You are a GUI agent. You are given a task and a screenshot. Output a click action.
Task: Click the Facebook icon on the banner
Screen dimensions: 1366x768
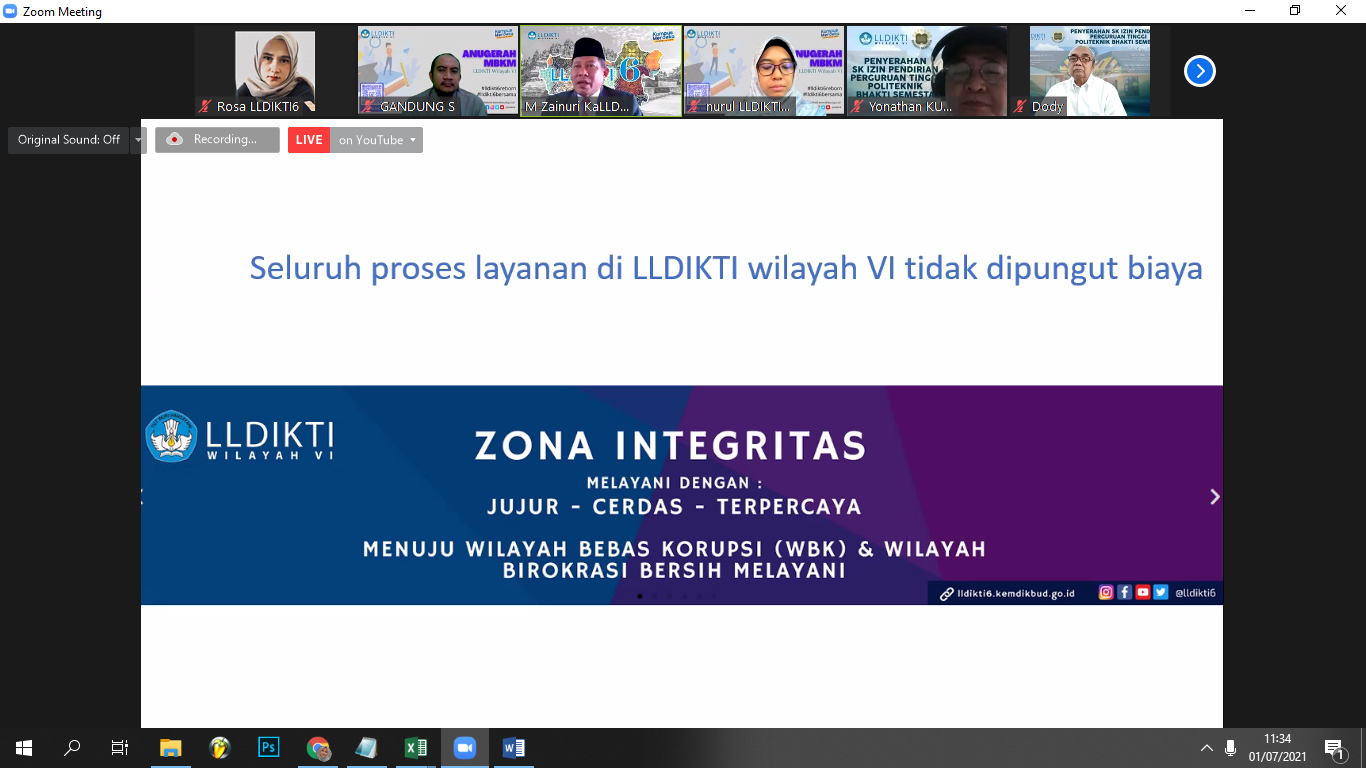[x=1124, y=592]
